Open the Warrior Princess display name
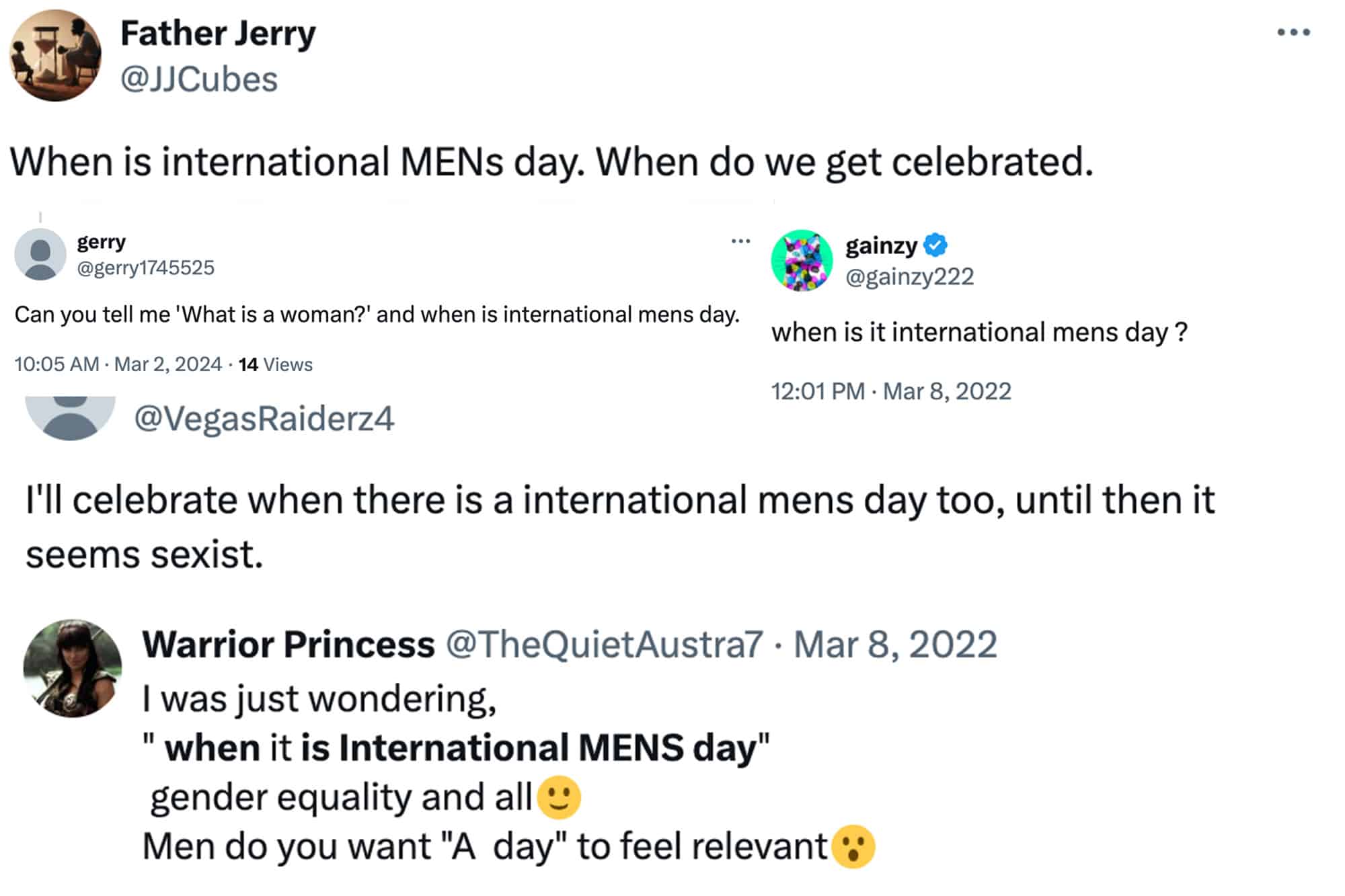Image resolution: width=1345 pixels, height=896 pixels. click(289, 645)
